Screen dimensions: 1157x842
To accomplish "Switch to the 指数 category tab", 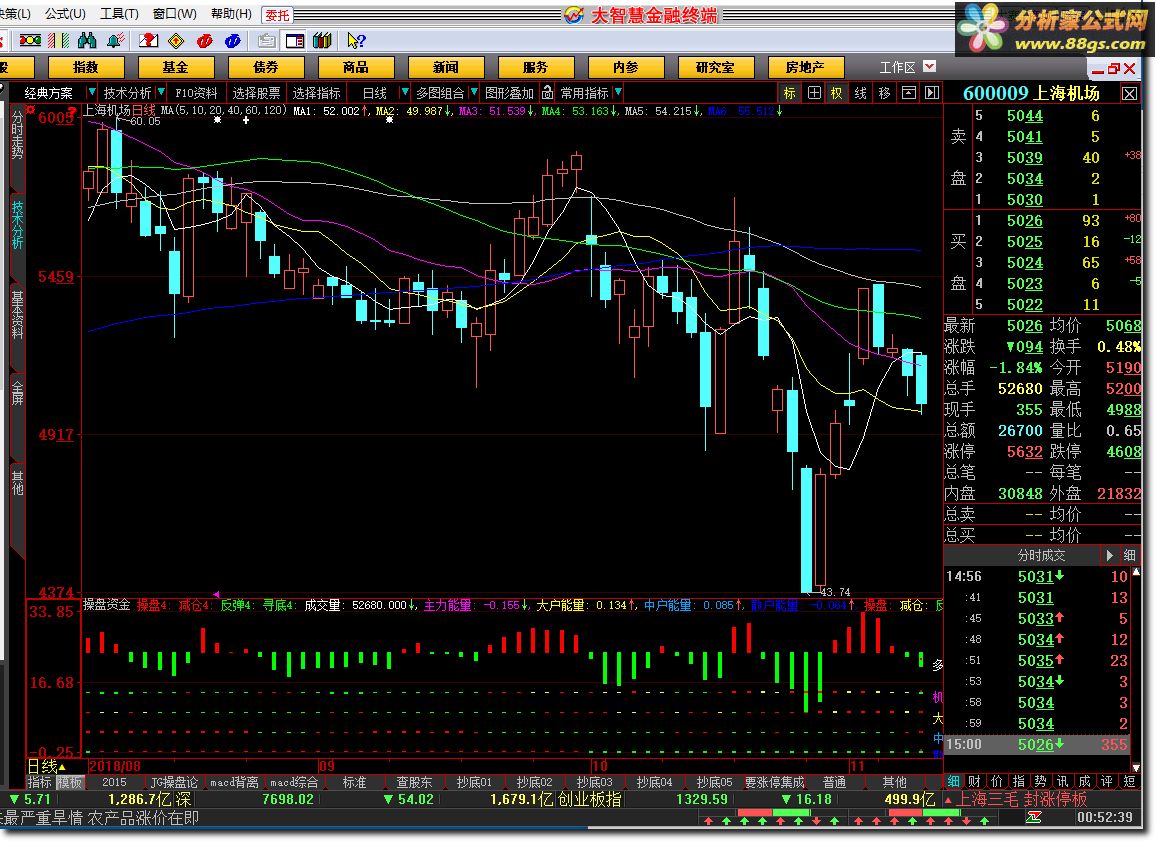I will pos(86,67).
